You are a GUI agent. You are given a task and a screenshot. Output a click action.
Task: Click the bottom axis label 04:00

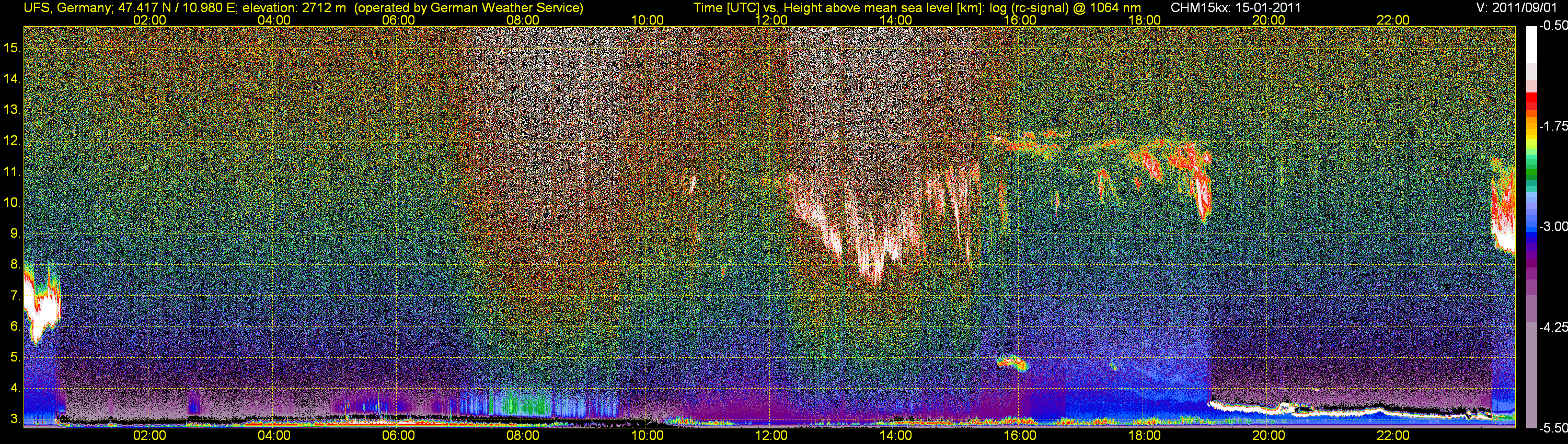274,436
